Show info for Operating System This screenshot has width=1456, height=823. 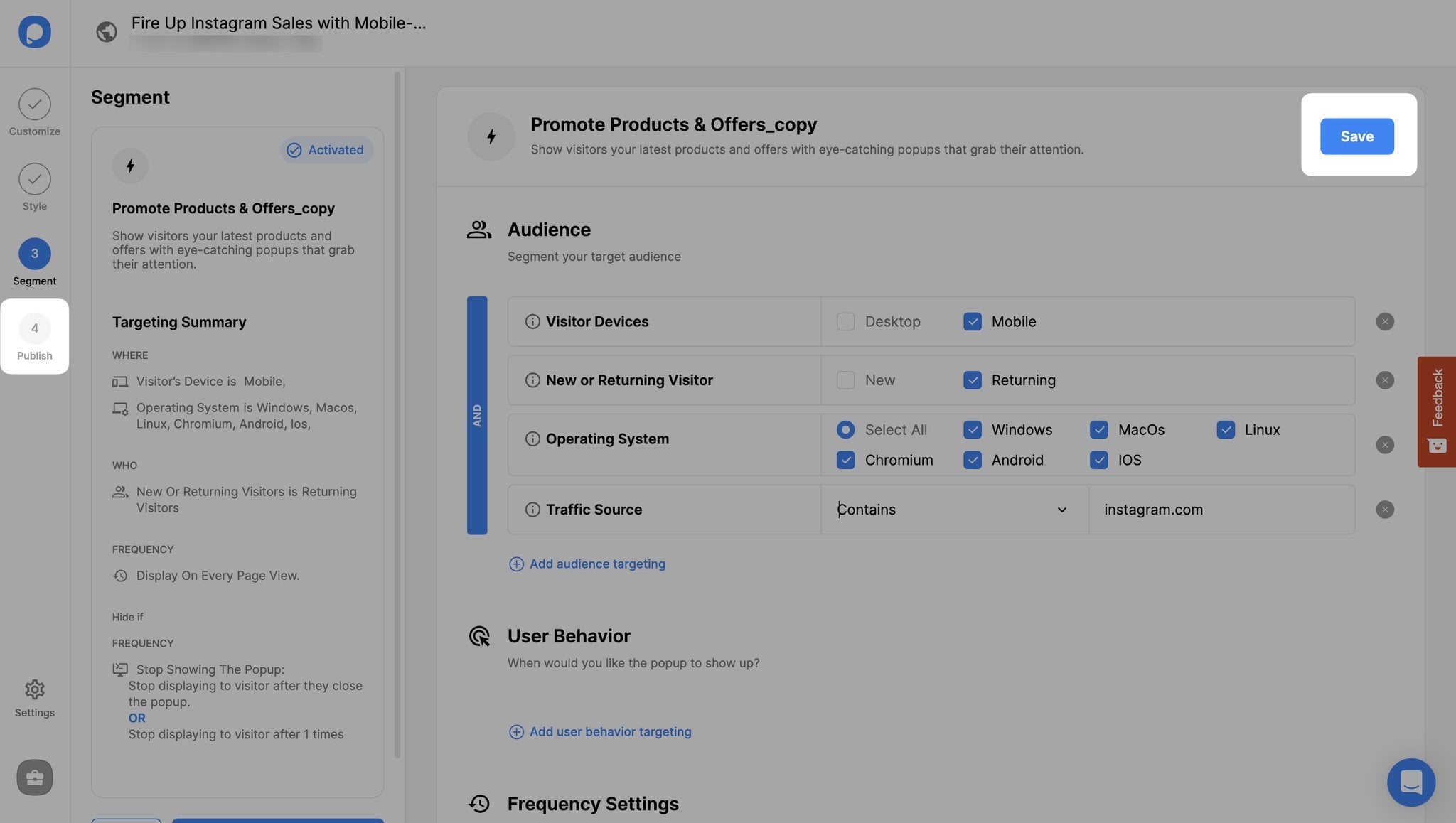(x=532, y=439)
